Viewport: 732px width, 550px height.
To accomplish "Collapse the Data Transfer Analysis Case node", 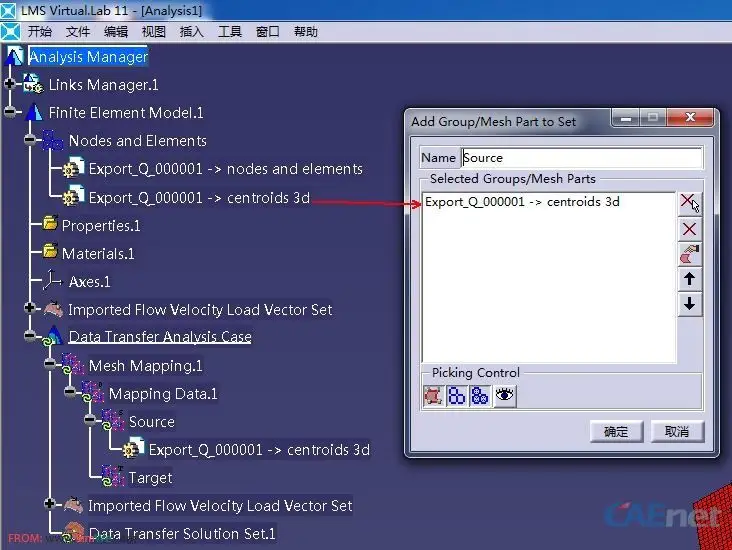I will pos(29,335).
